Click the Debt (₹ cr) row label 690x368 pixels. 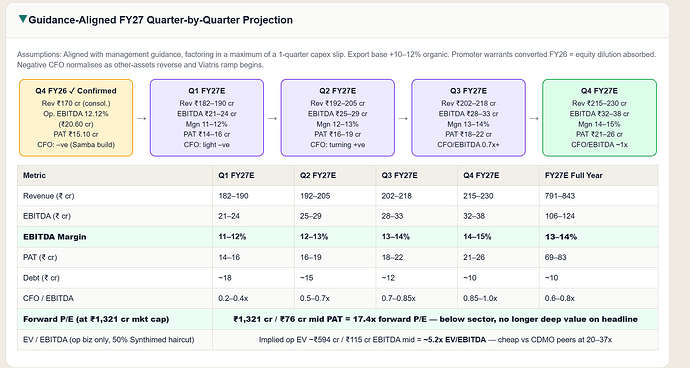(41, 278)
